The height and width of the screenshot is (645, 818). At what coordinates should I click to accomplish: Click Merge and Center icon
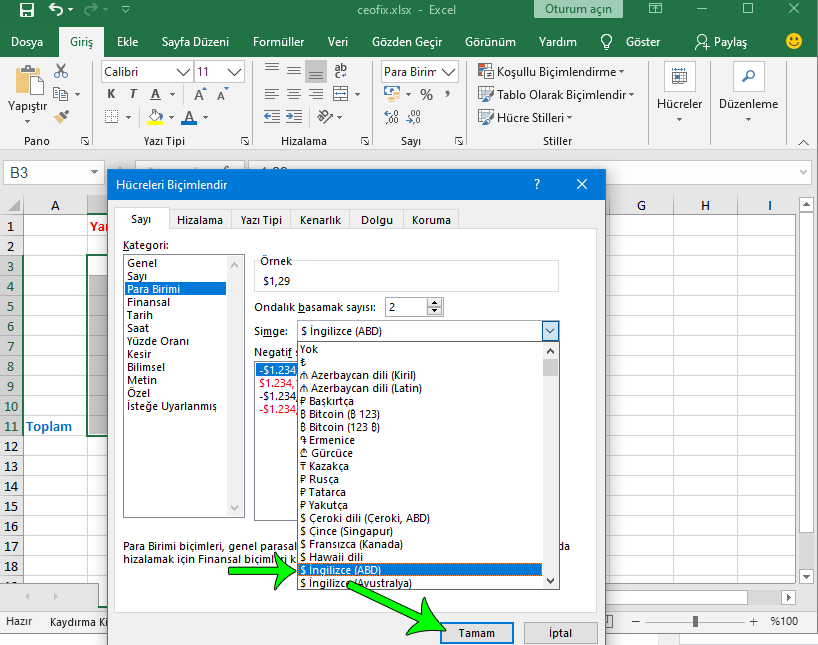click(341, 94)
